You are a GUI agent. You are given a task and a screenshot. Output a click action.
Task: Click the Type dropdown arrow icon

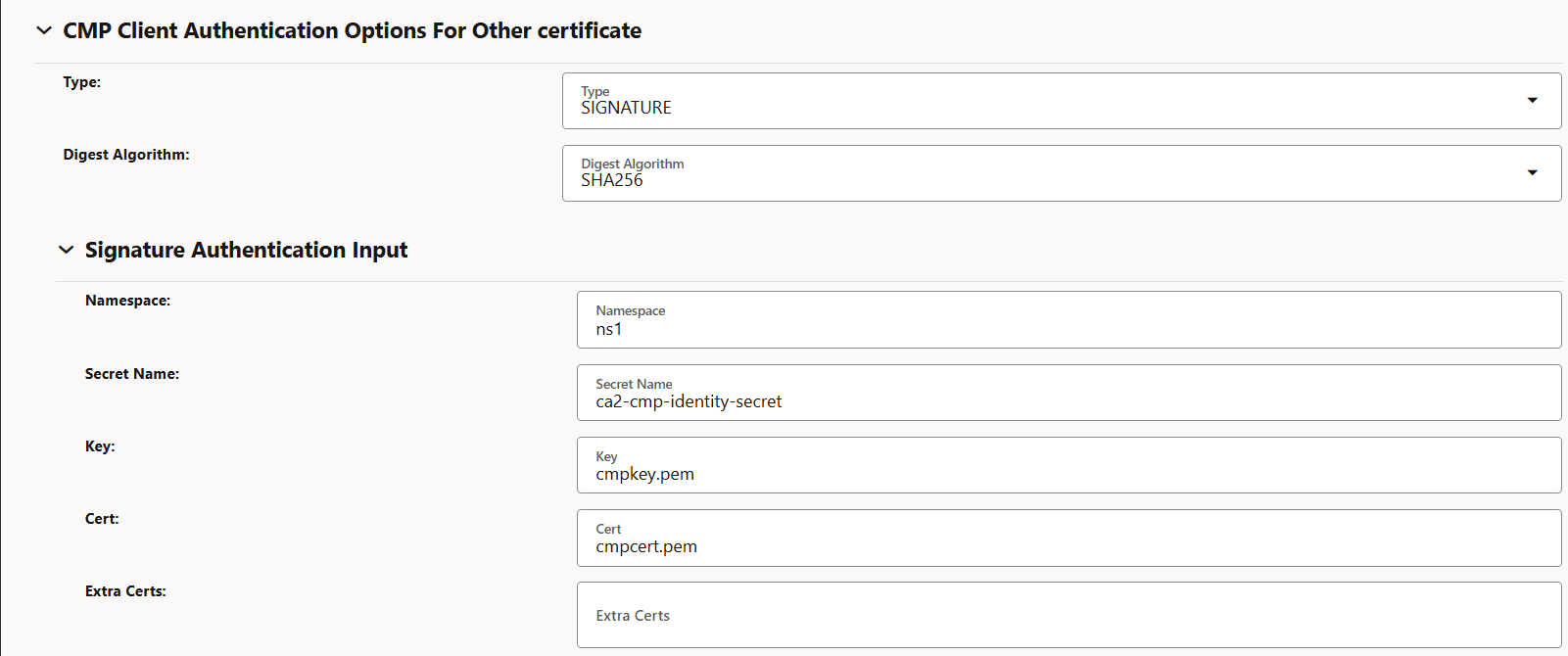[x=1532, y=101]
